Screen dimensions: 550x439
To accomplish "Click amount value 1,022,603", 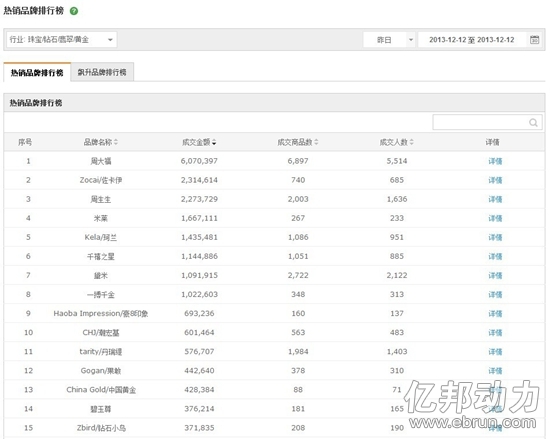I will pos(199,295).
